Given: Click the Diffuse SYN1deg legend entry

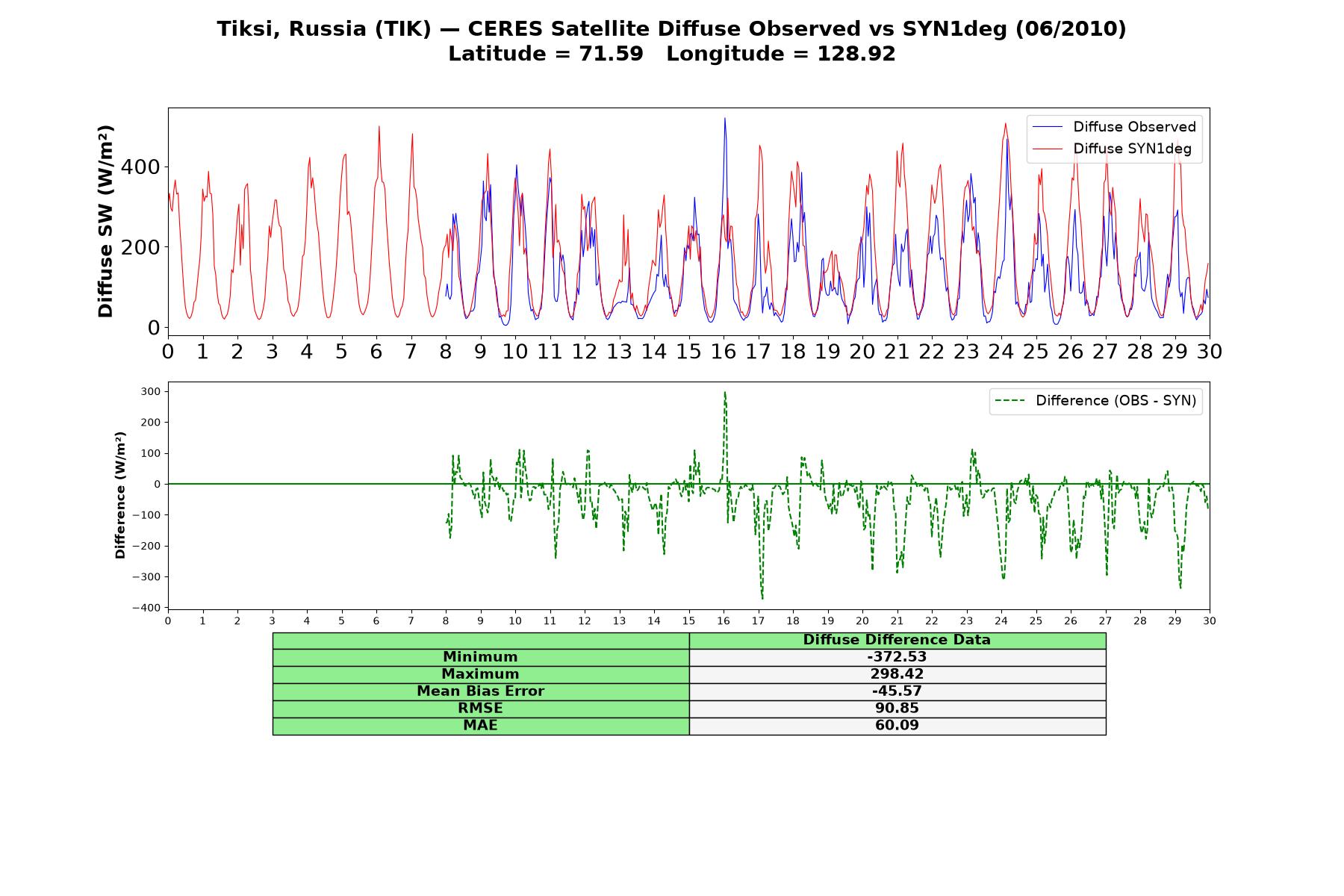Looking at the screenshot, I should point(1132,149).
